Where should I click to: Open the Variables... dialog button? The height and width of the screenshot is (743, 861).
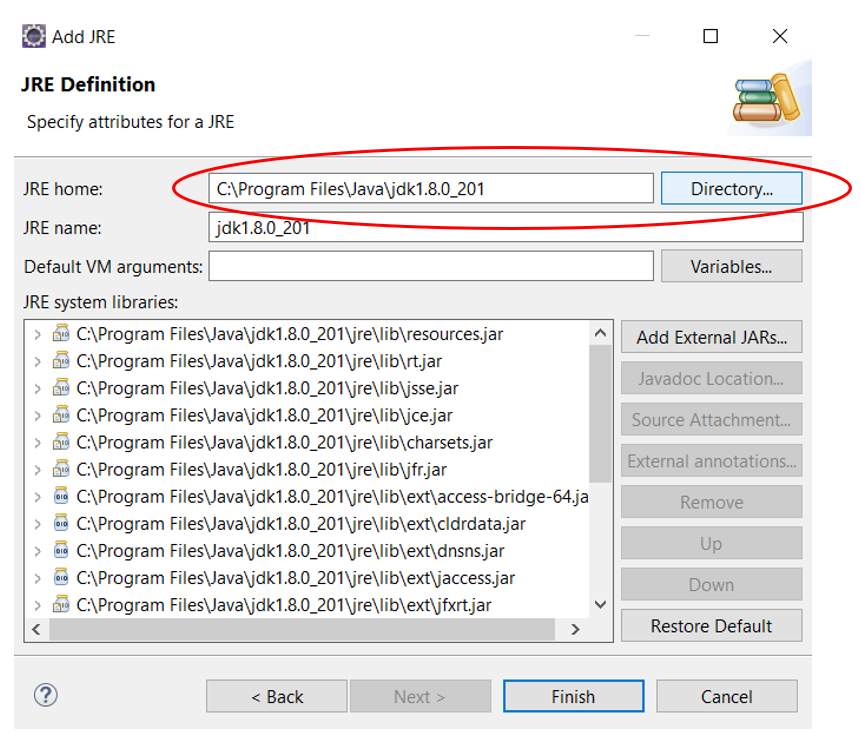731,266
